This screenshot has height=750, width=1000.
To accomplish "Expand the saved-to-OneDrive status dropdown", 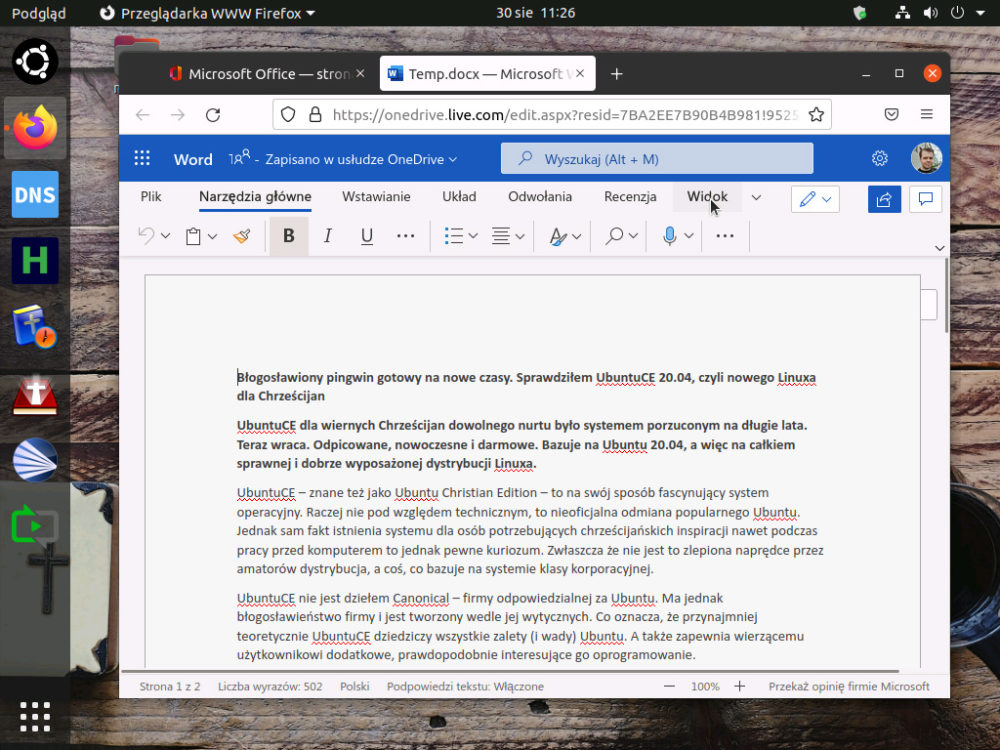I will pos(453,159).
